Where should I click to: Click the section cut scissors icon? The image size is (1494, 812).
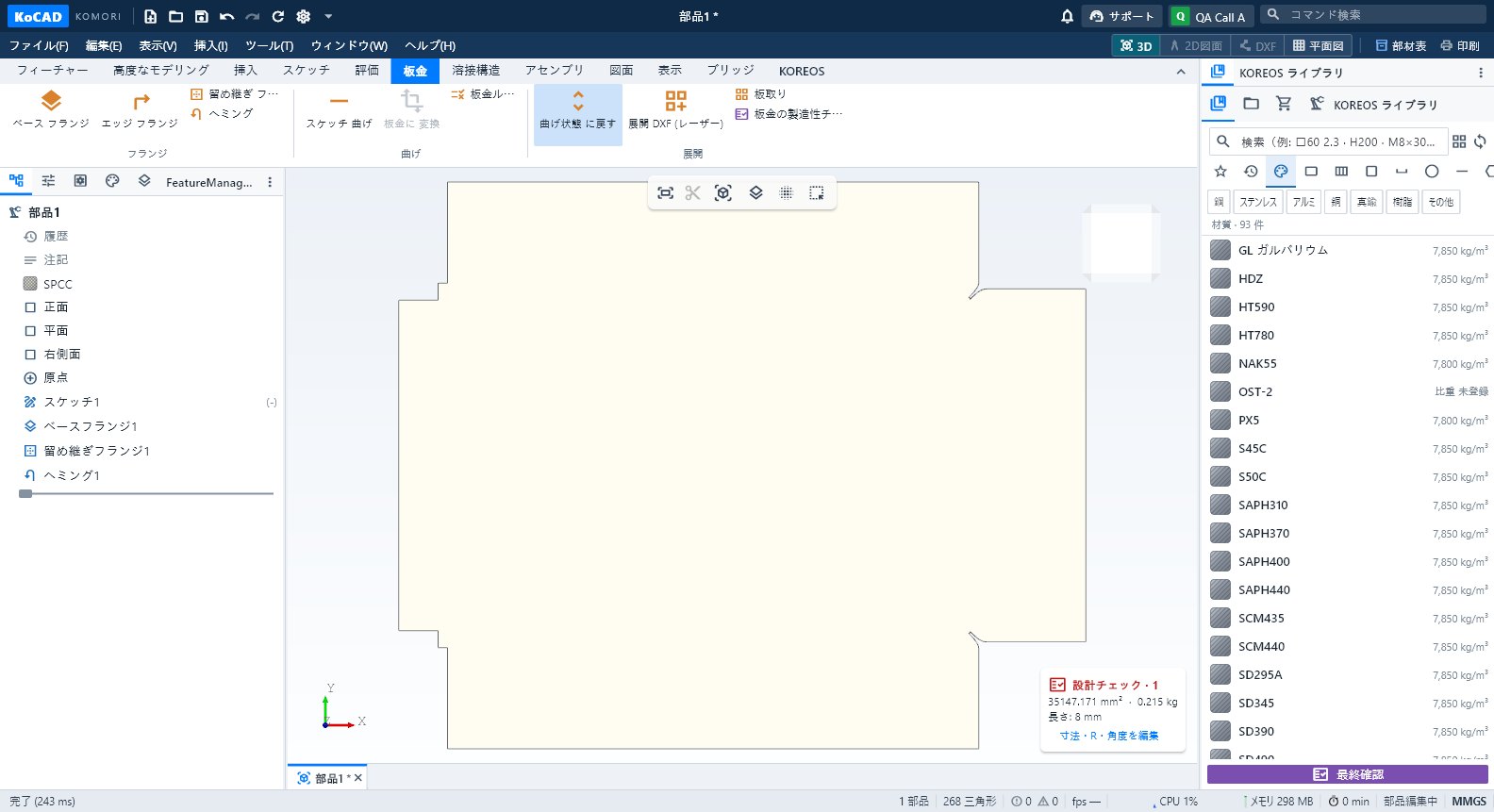coord(693,192)
